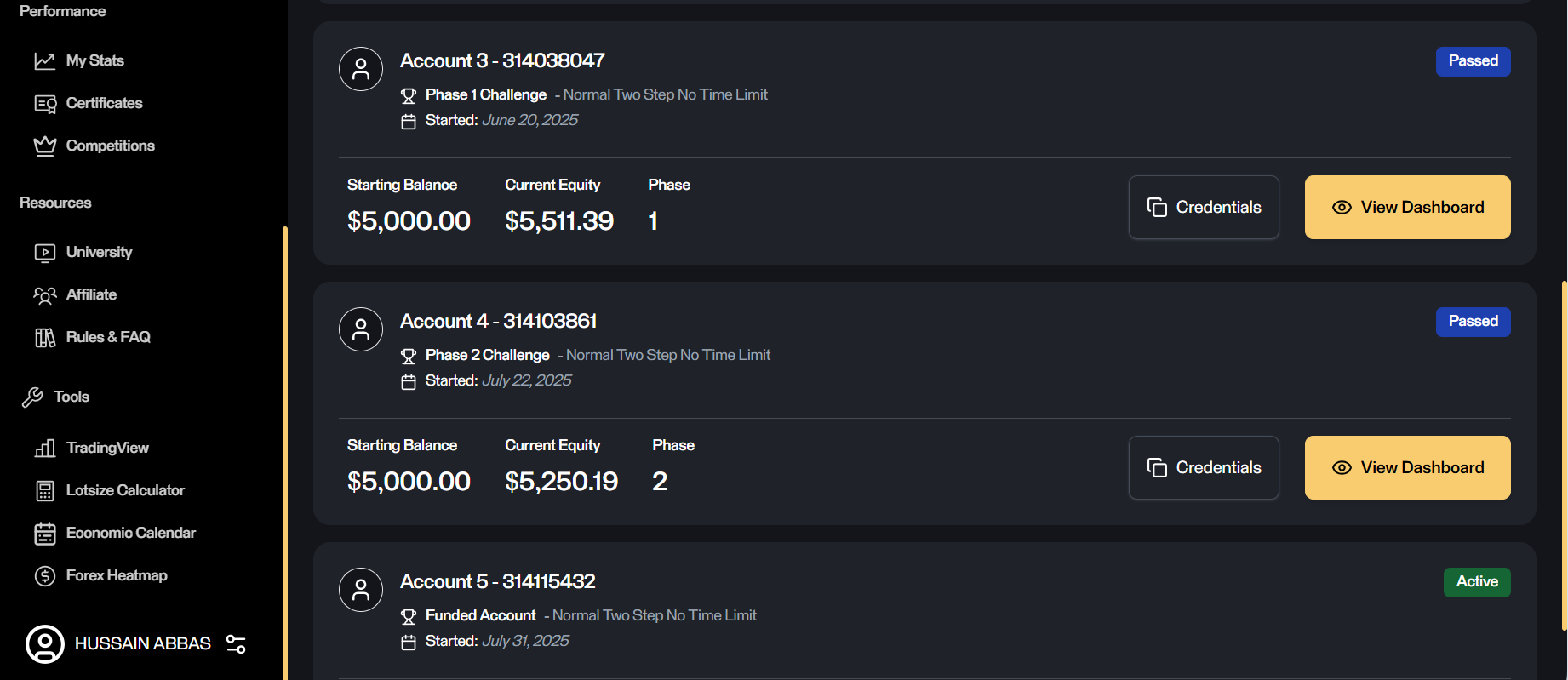Viewport: 1568px width, 680px height.
Task: Click the Passed badge on Account 4
Action: point(1473,322)
